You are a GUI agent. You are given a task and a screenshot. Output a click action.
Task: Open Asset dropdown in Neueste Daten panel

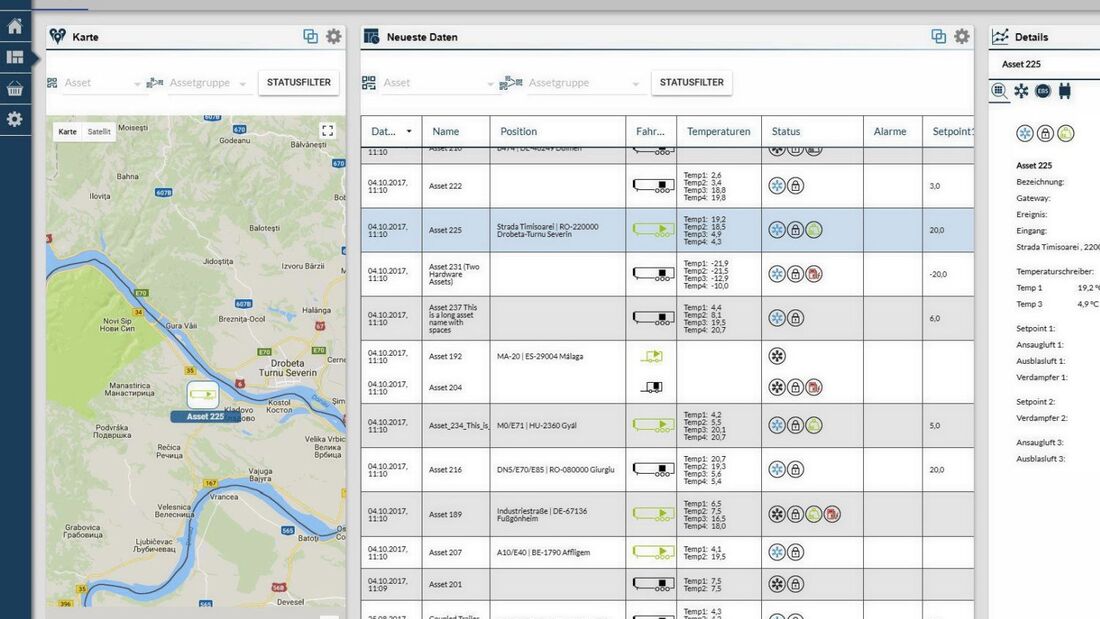pyautogui.click(x=439, y=83)
